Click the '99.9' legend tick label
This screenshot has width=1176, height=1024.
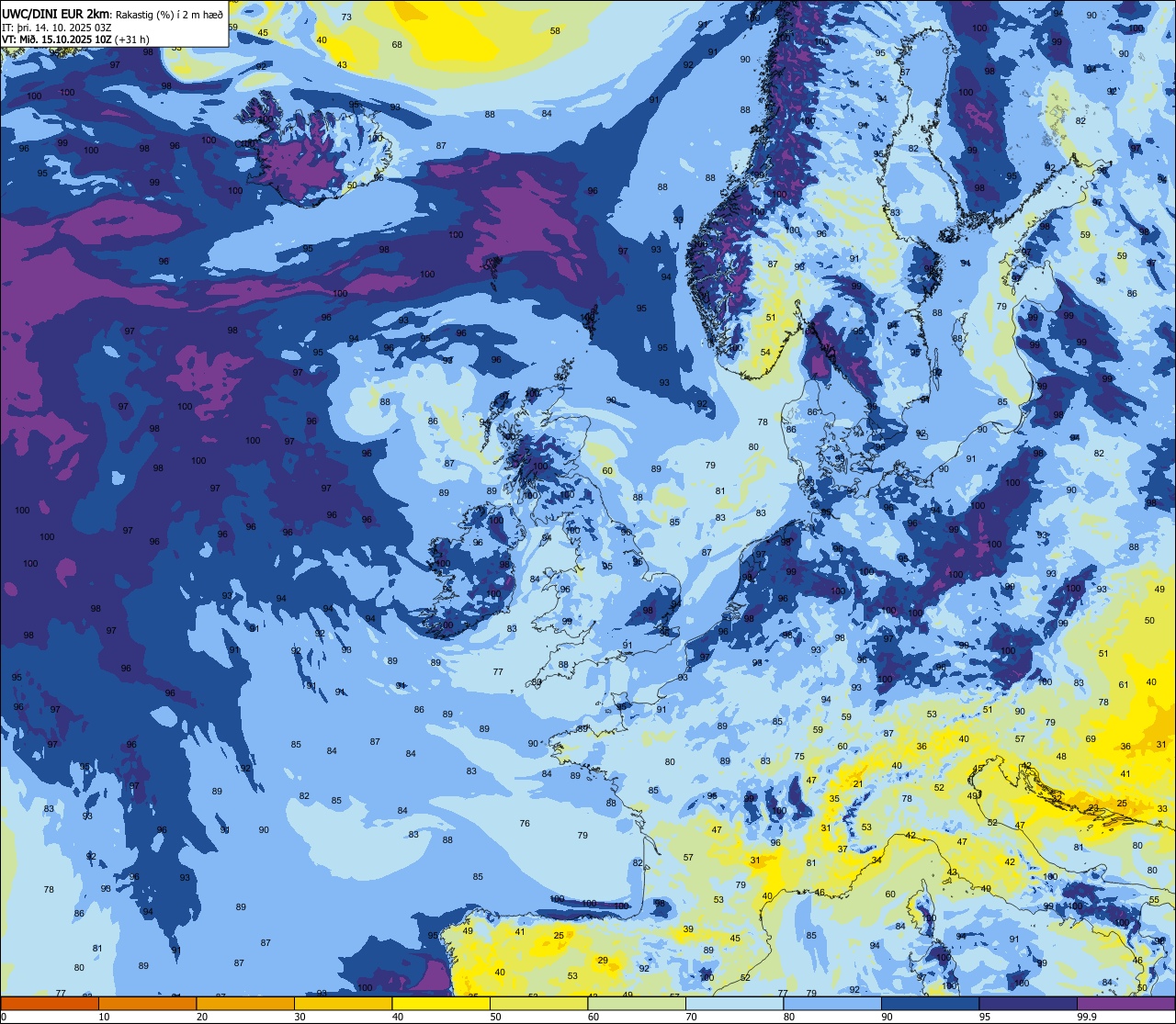click(1088, 1017)
